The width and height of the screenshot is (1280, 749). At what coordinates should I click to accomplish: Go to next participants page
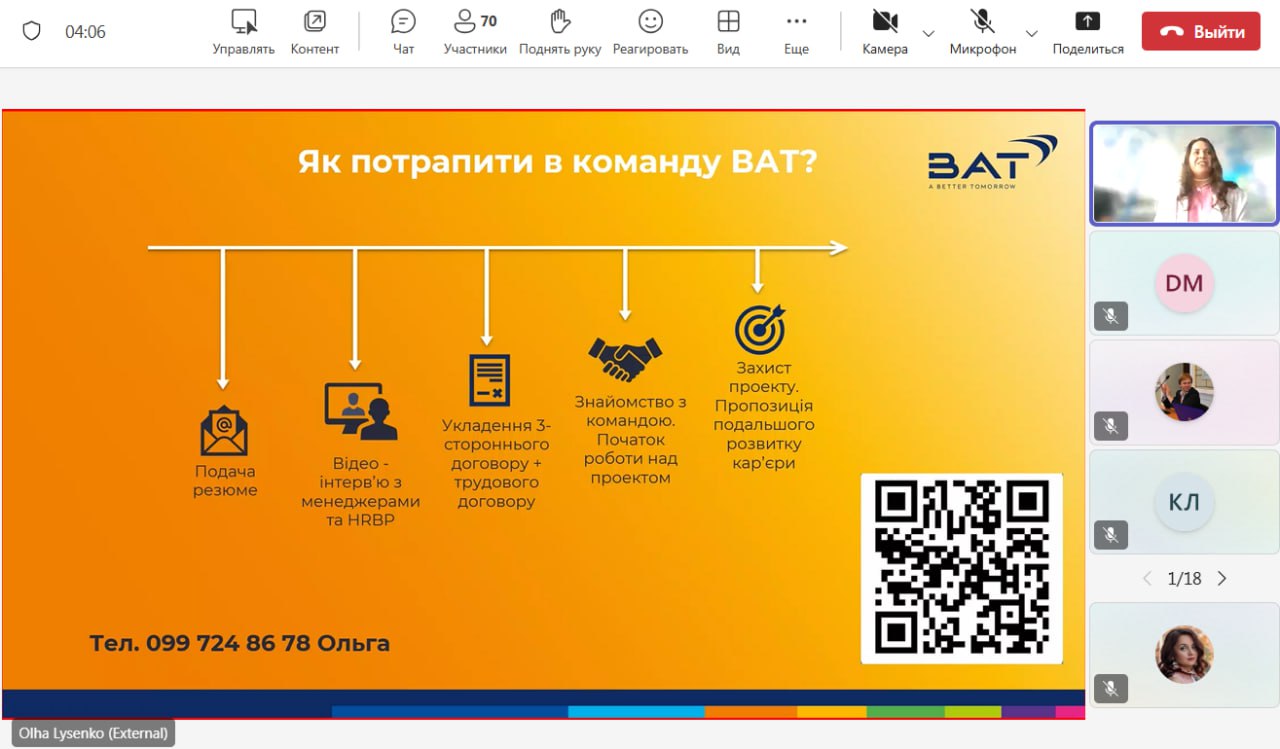tap(1221, 578)
